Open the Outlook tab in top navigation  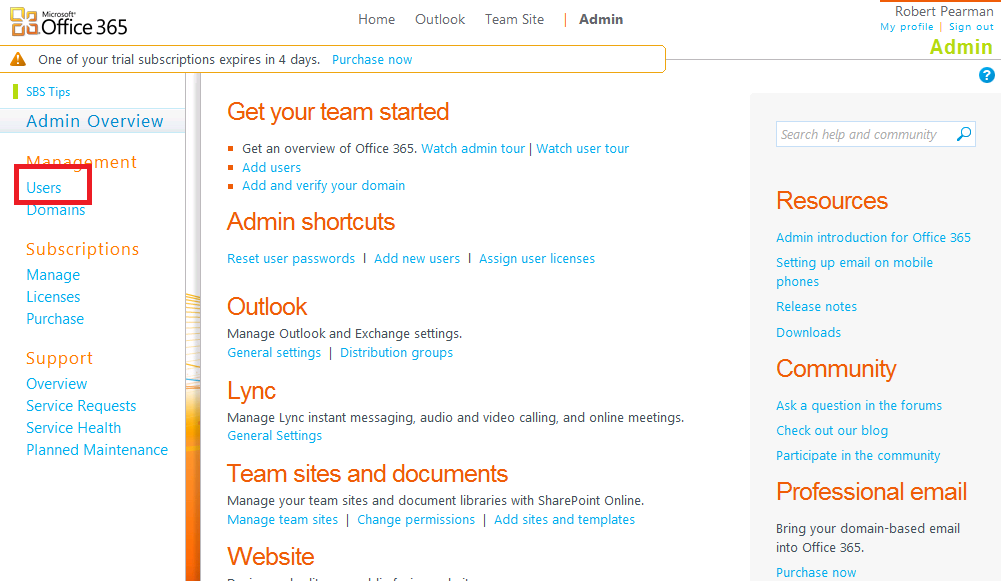click(x=440, y=19)
